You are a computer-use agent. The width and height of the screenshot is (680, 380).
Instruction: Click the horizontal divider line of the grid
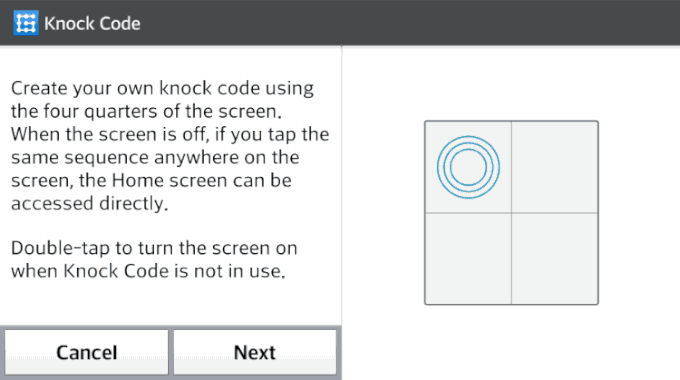coord(555,213)
